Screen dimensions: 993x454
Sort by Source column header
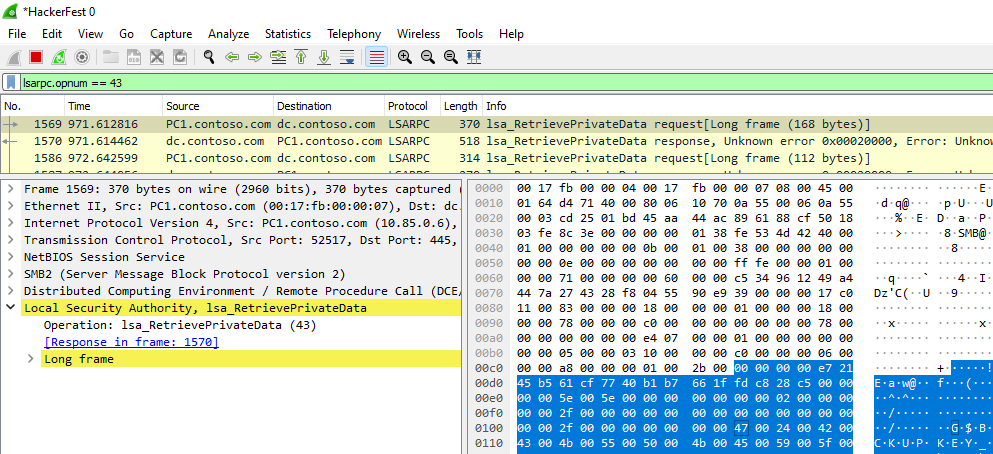click(x=218, y=106)
